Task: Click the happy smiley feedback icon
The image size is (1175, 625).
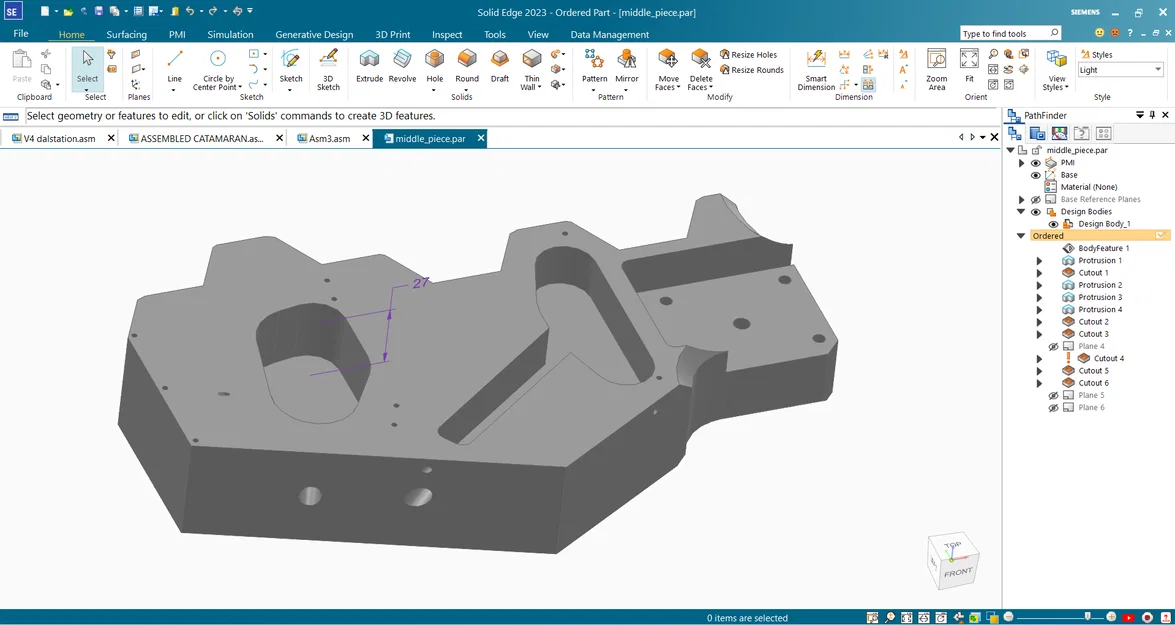Action: coord(1100,33)
